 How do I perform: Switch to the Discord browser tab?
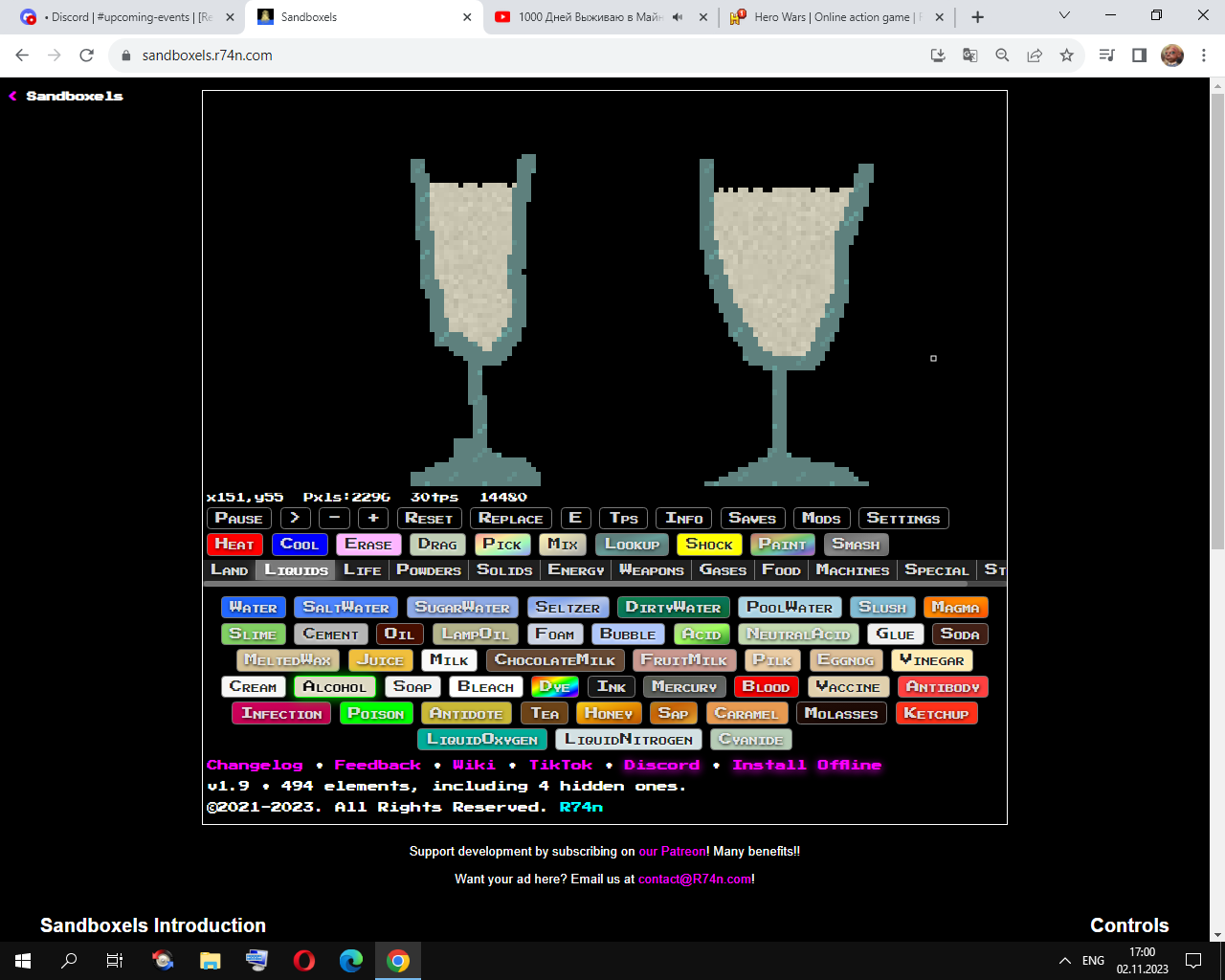point(124,17)
